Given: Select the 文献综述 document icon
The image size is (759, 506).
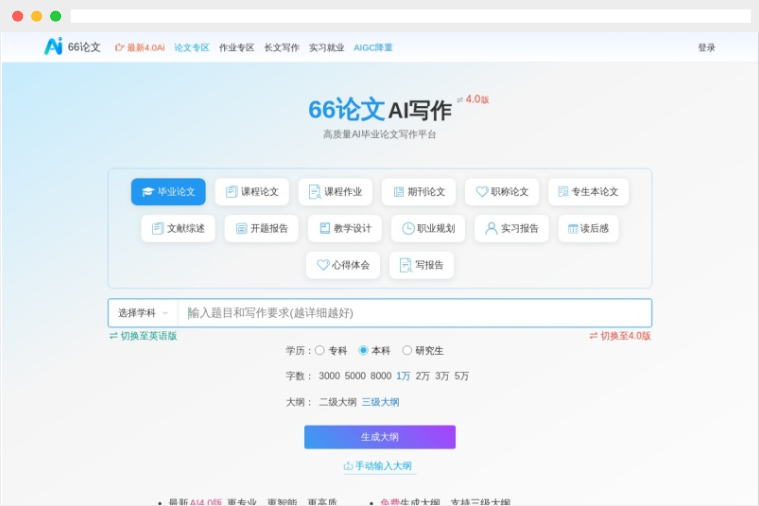Looking at the screenshot, I should [x=157, y=229].
